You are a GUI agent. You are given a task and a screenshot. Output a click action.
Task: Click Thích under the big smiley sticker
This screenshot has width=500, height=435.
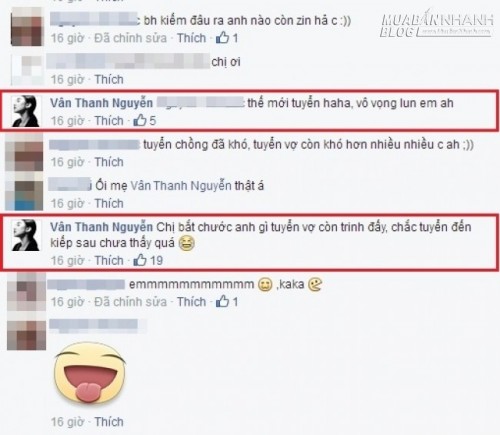tap(109, 422)
